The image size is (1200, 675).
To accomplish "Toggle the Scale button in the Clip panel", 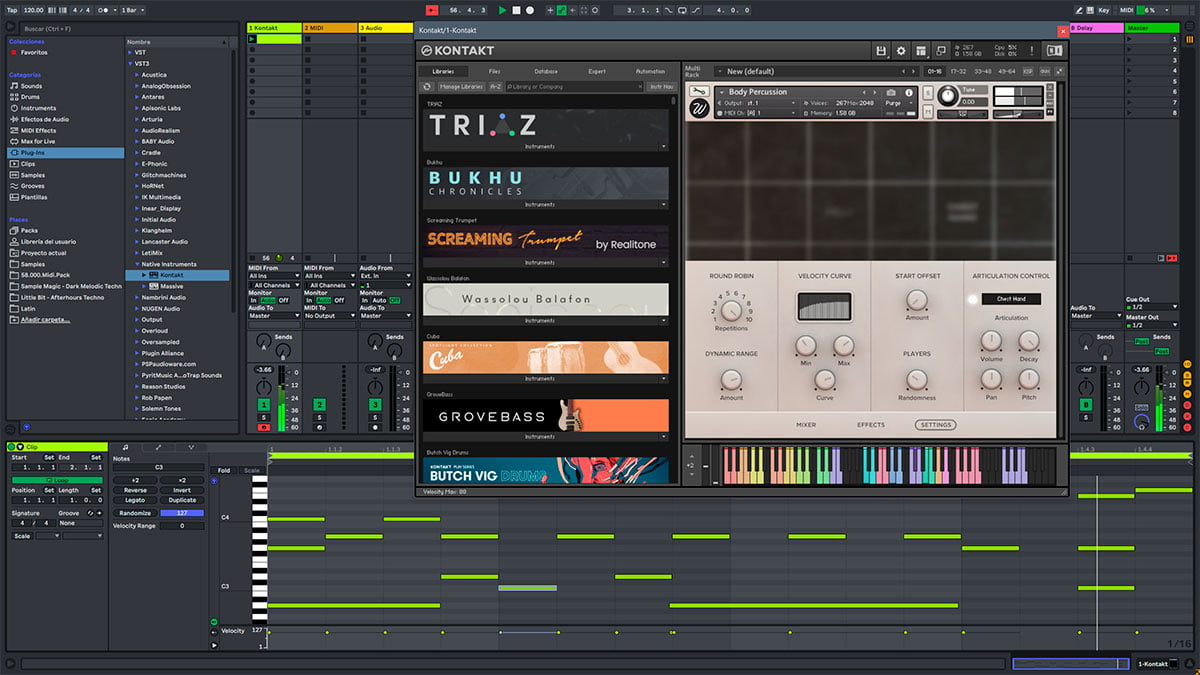I will [x=22, y=536].
